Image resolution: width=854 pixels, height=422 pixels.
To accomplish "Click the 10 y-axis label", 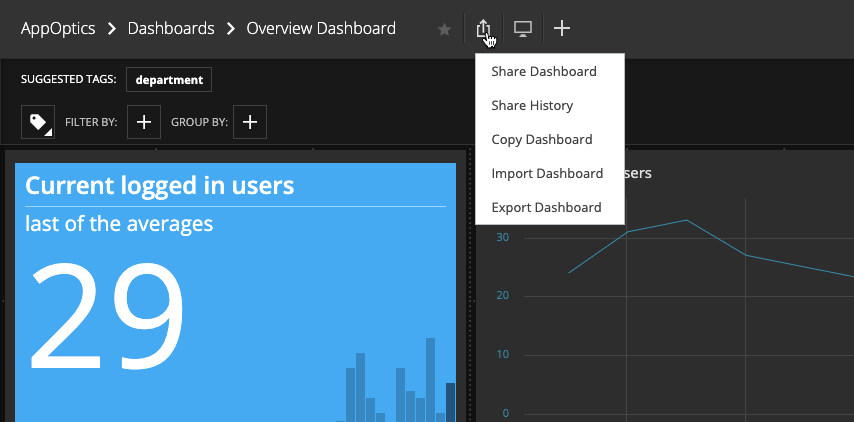I will coord(502,354).
